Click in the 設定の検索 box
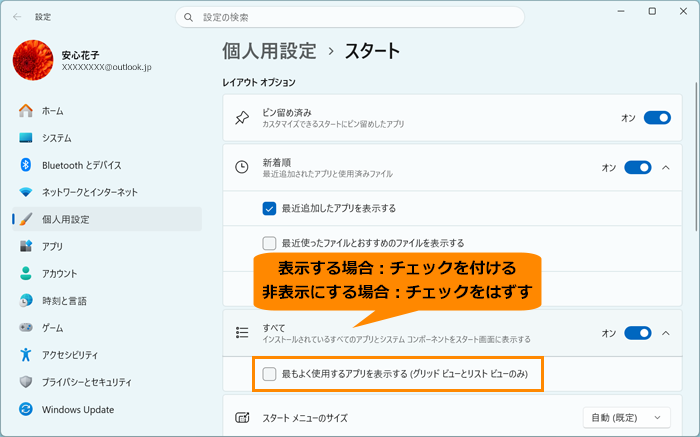700x437 pixels. click(350, 17)
